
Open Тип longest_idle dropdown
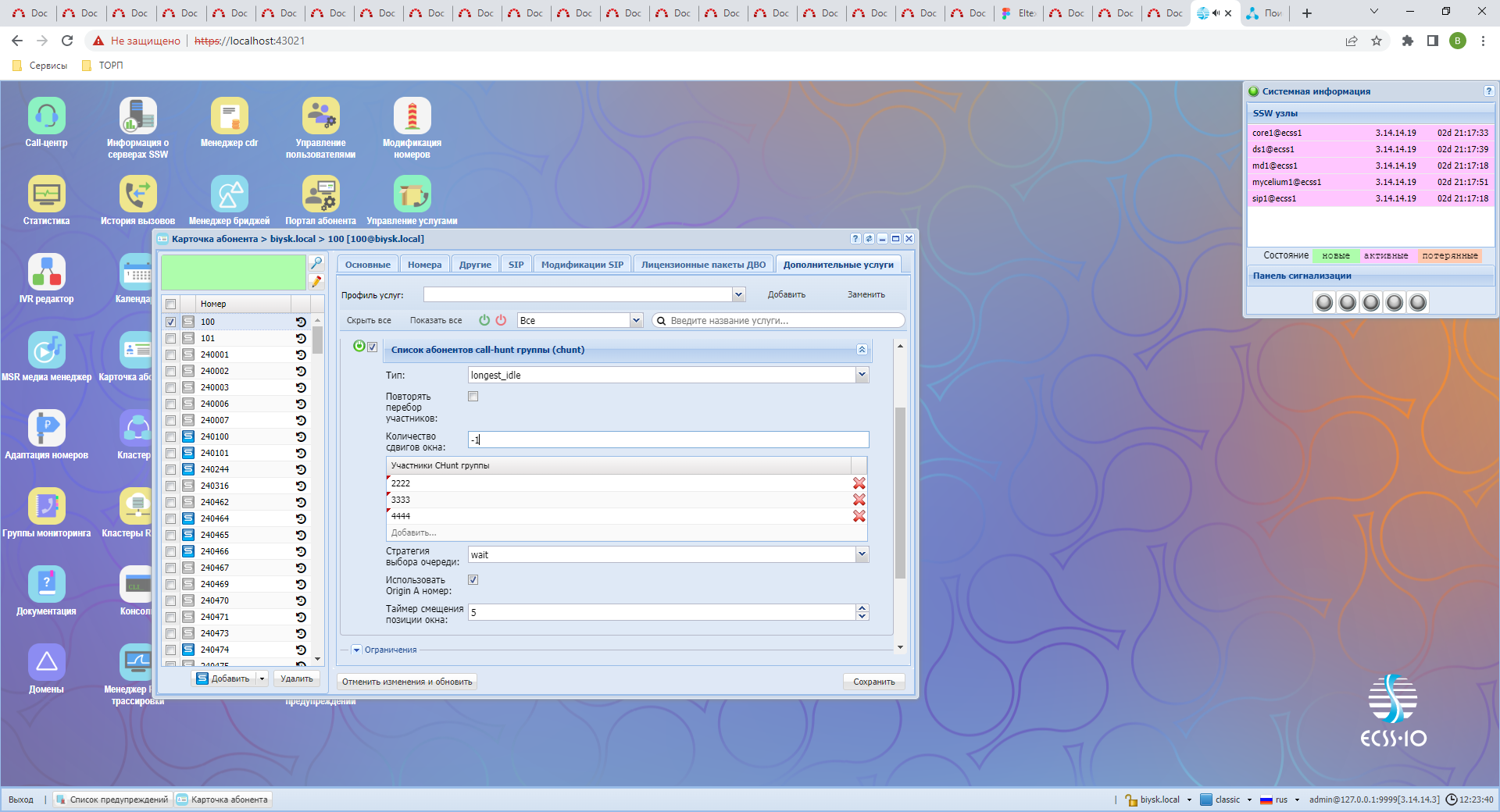click(862, 375)
